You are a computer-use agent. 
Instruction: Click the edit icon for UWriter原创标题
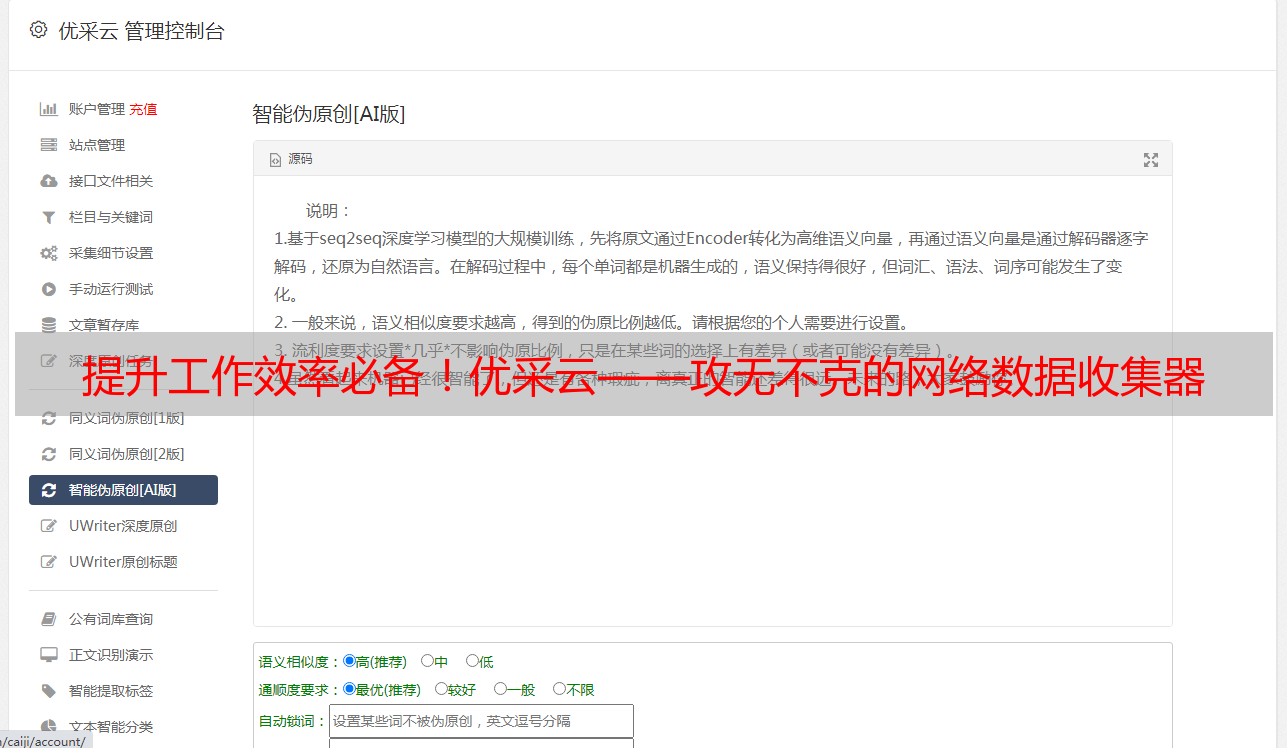[48, 562]
